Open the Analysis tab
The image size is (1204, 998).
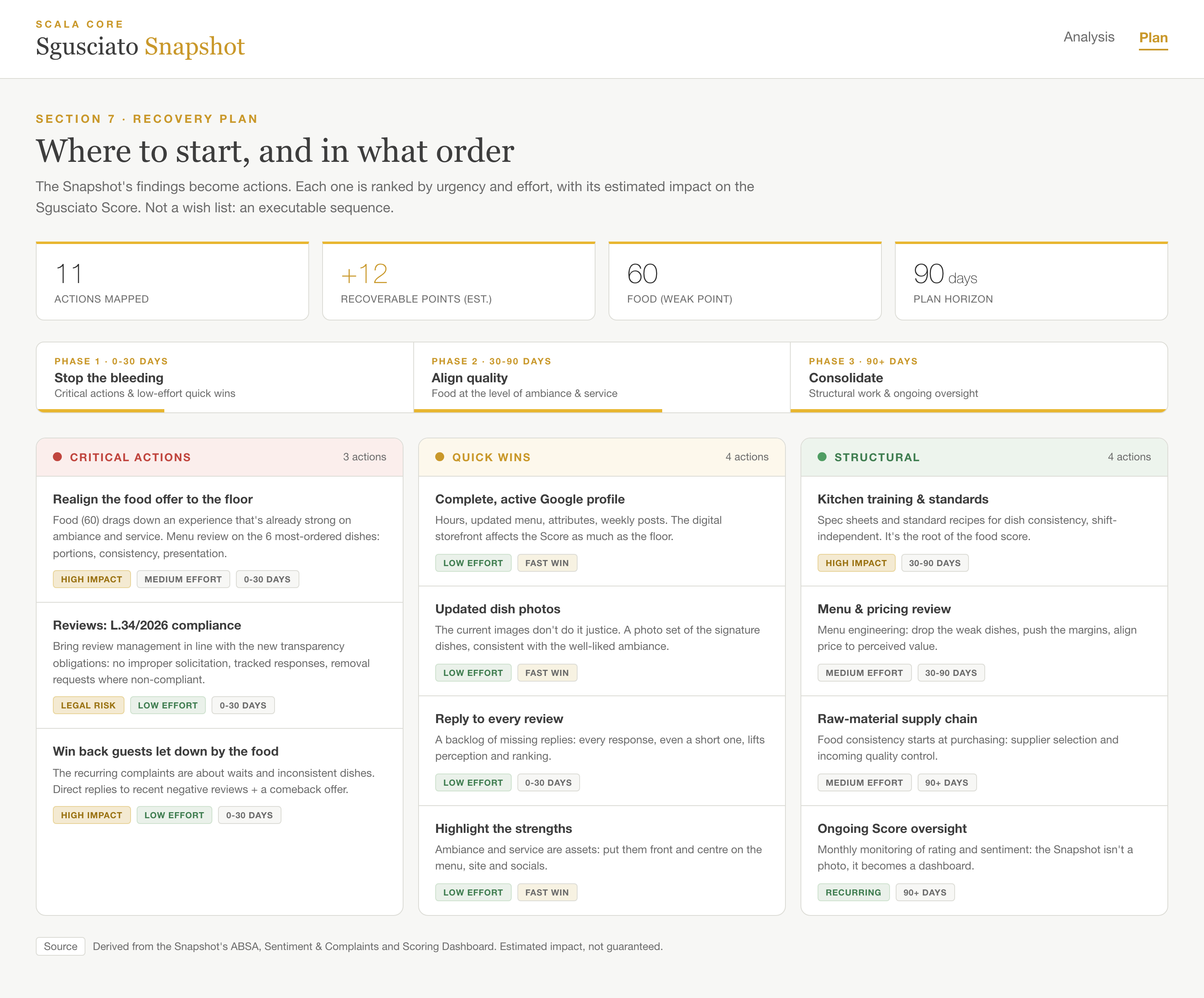pos(1088,37)
